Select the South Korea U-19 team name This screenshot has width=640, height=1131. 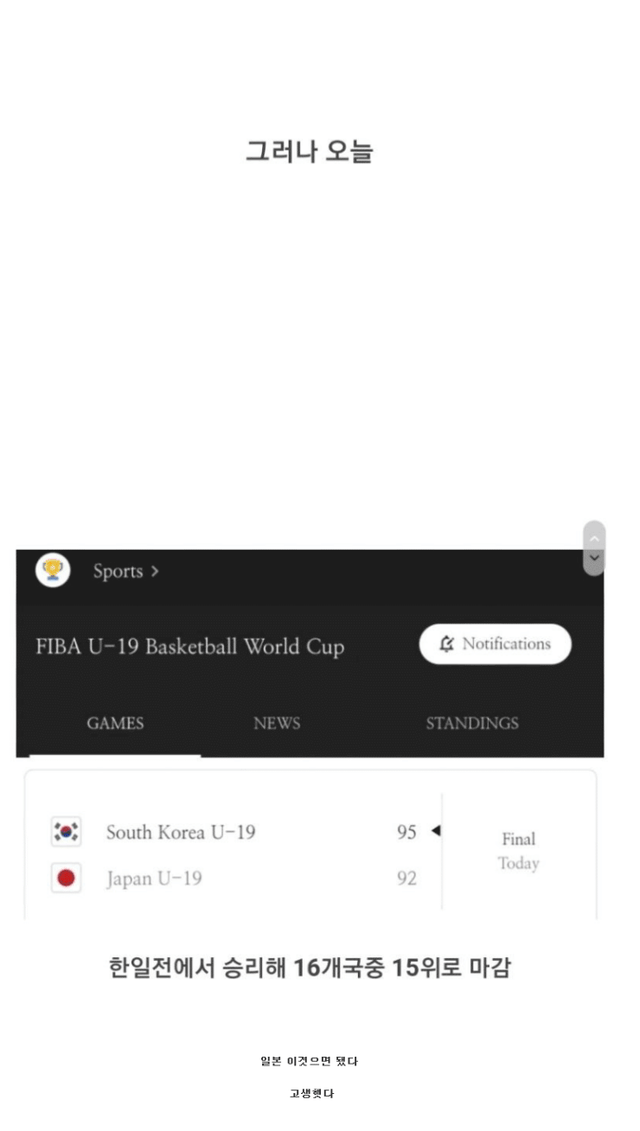coord(181,832)
